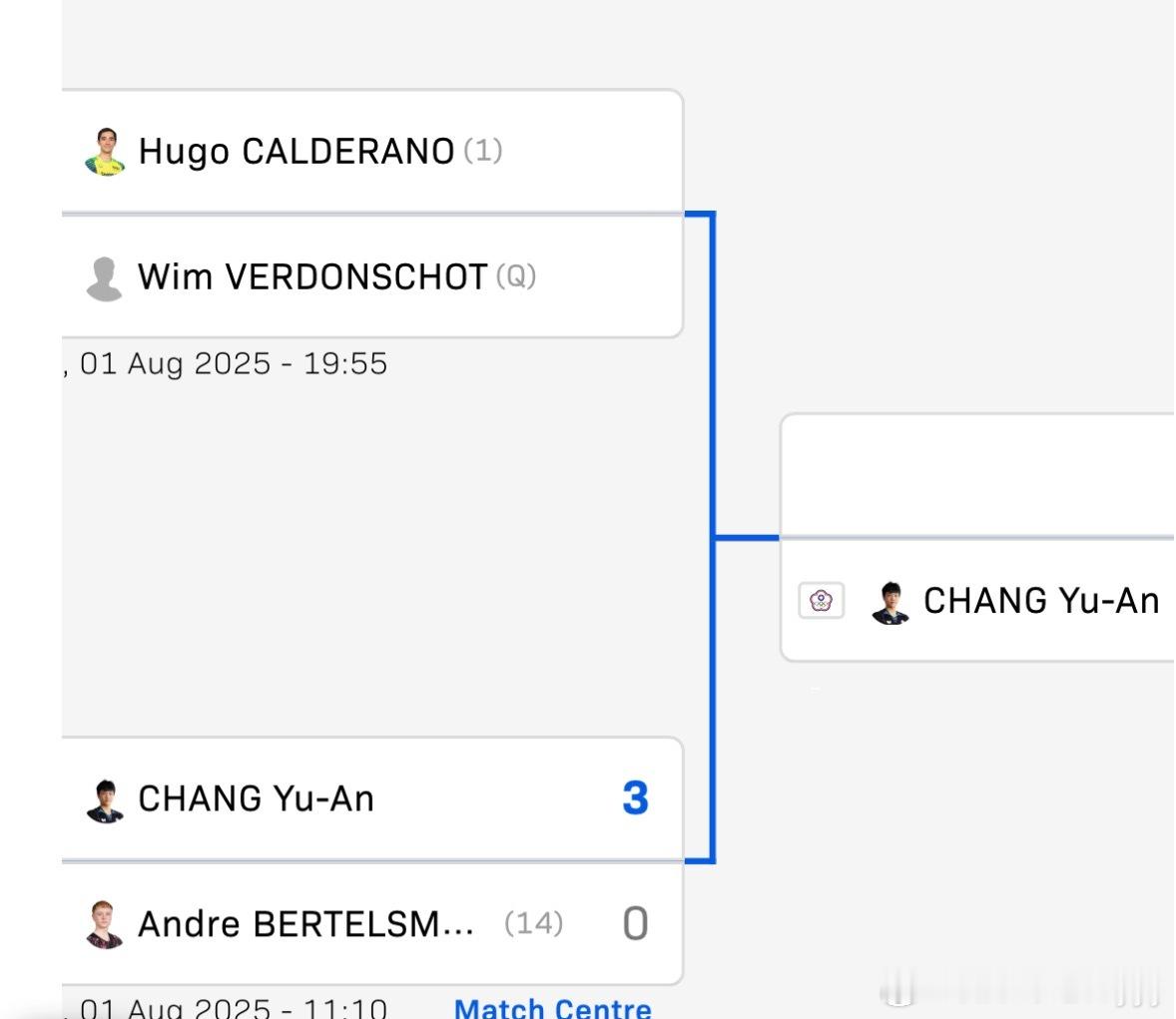Click Andre Bertelsmann's player avatar
The width and height of the screenshot is (1176, 1019).
[x=104, y=924]
